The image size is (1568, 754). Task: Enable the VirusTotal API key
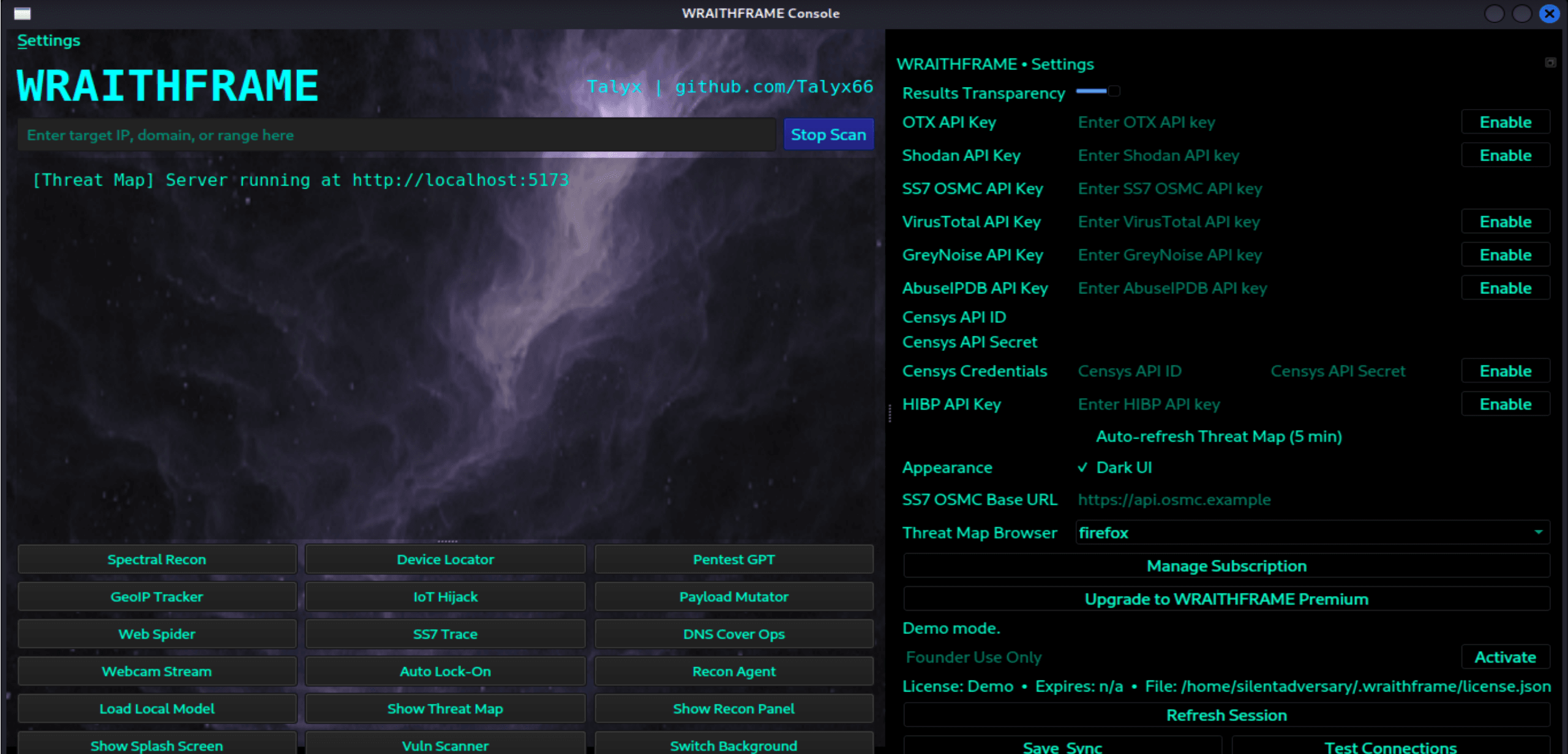pos(1505,222)
